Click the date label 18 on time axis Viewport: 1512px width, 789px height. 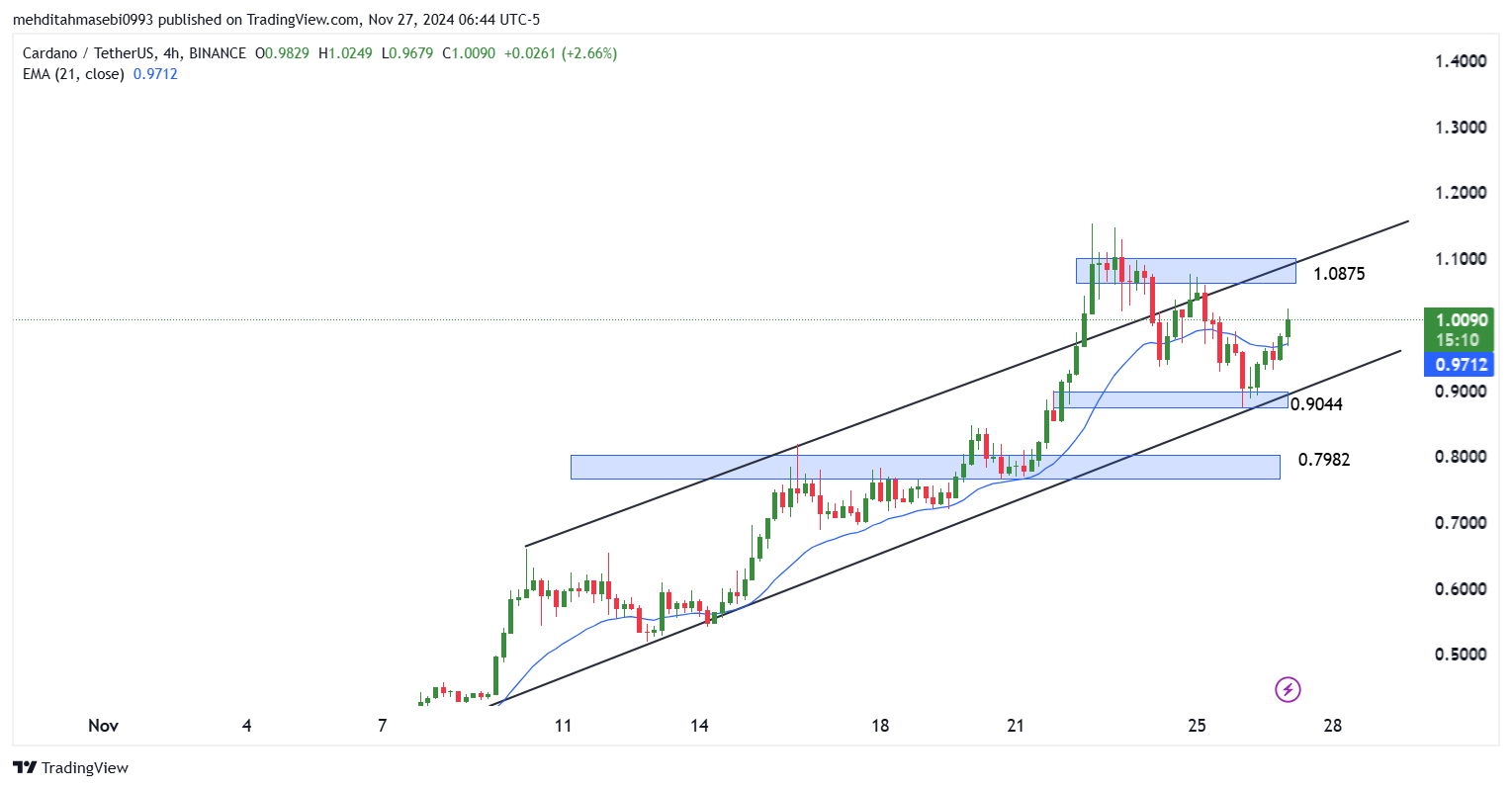coord(880,726)
